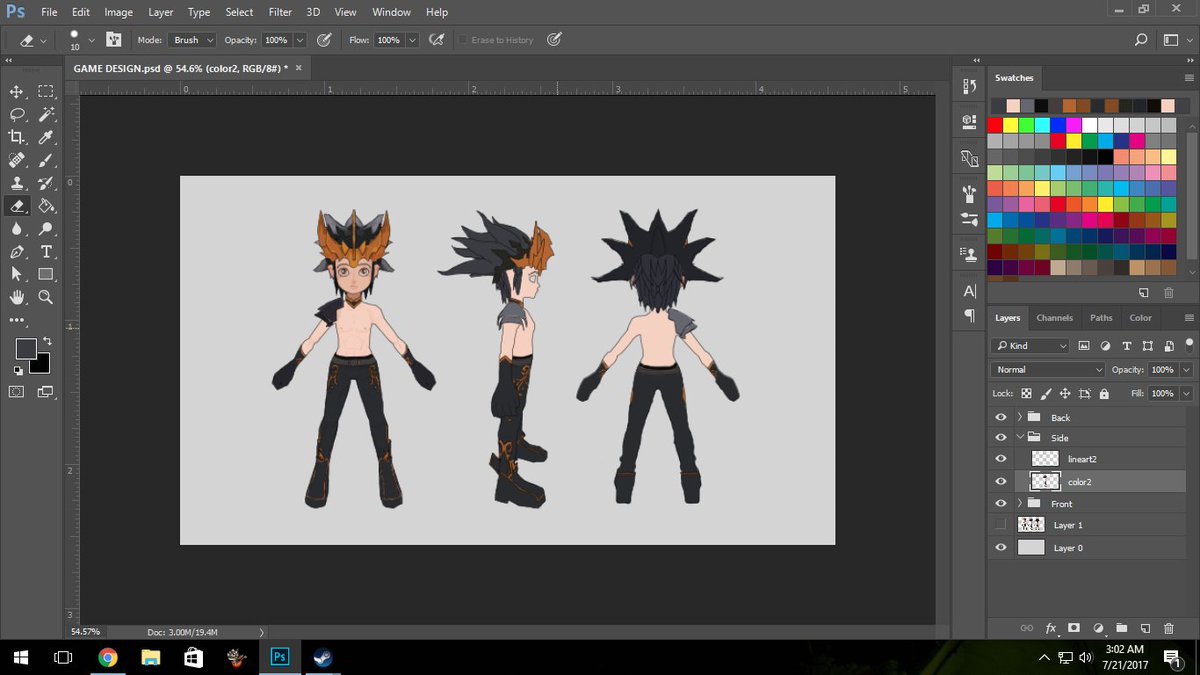
Task: Select the Brush tool
Action: click(x=45, y=160)
